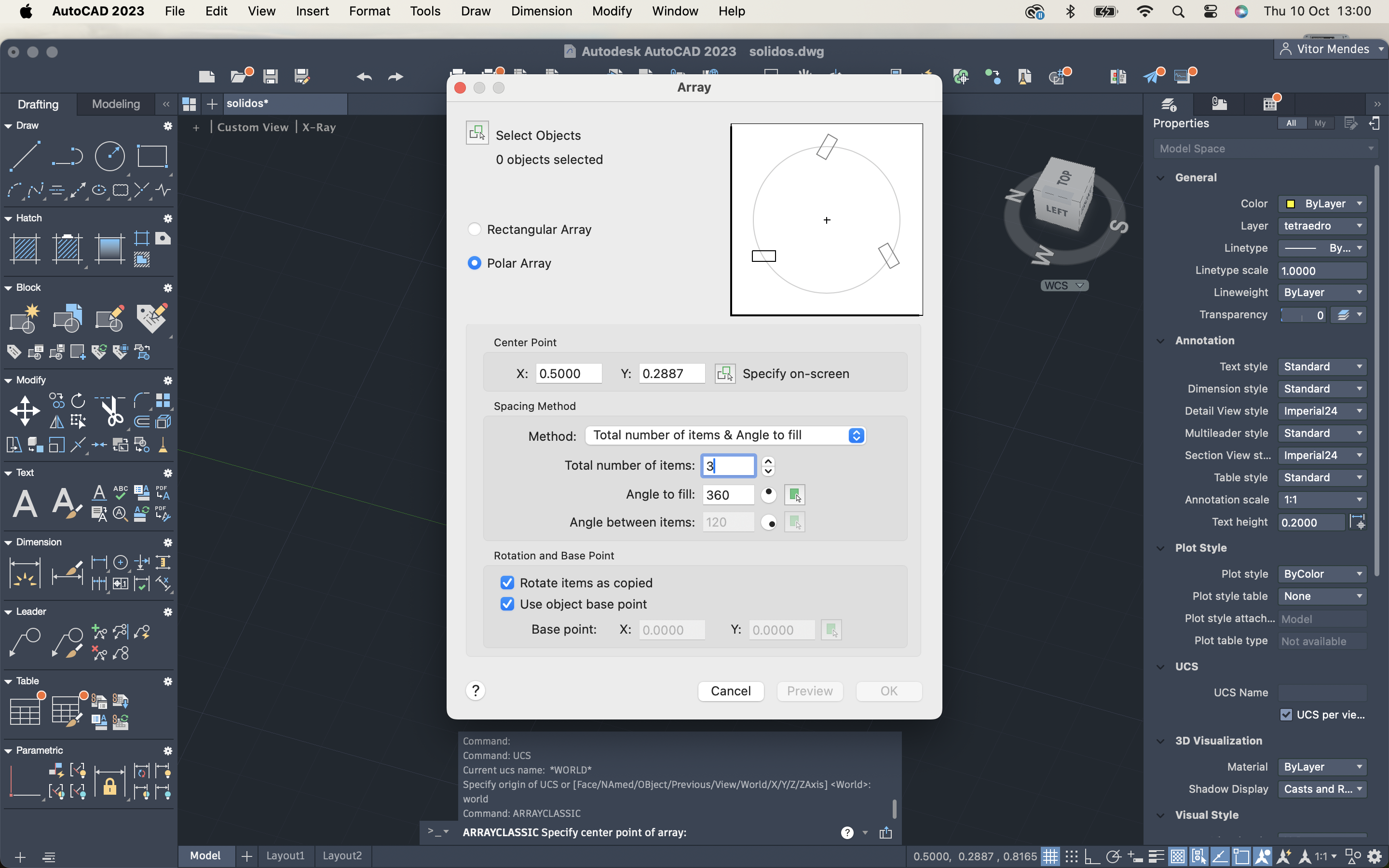This screenshot has width=1389, height=868.
Task: Collapse the General properties section
Action: [x=1160, y=178]
